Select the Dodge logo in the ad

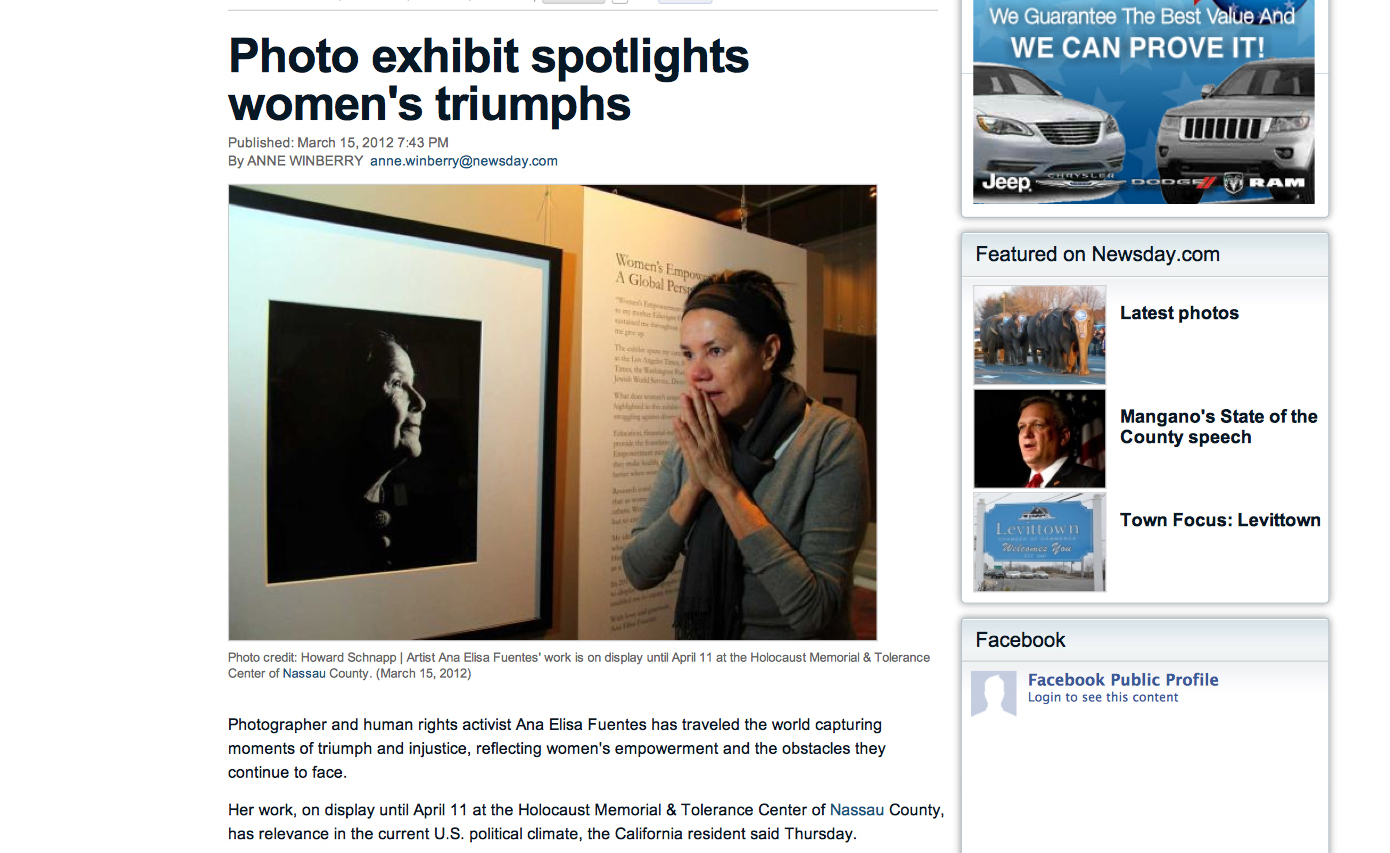1171,183
